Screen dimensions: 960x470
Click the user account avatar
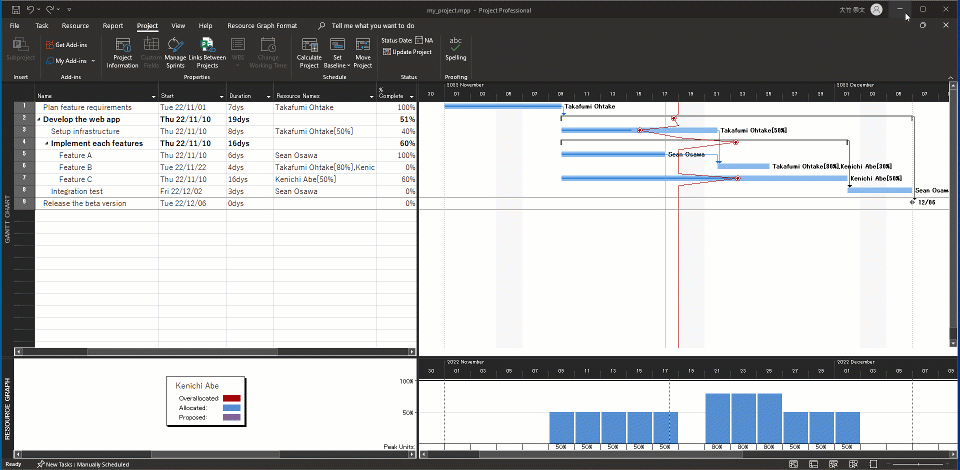tap(877, 9)
